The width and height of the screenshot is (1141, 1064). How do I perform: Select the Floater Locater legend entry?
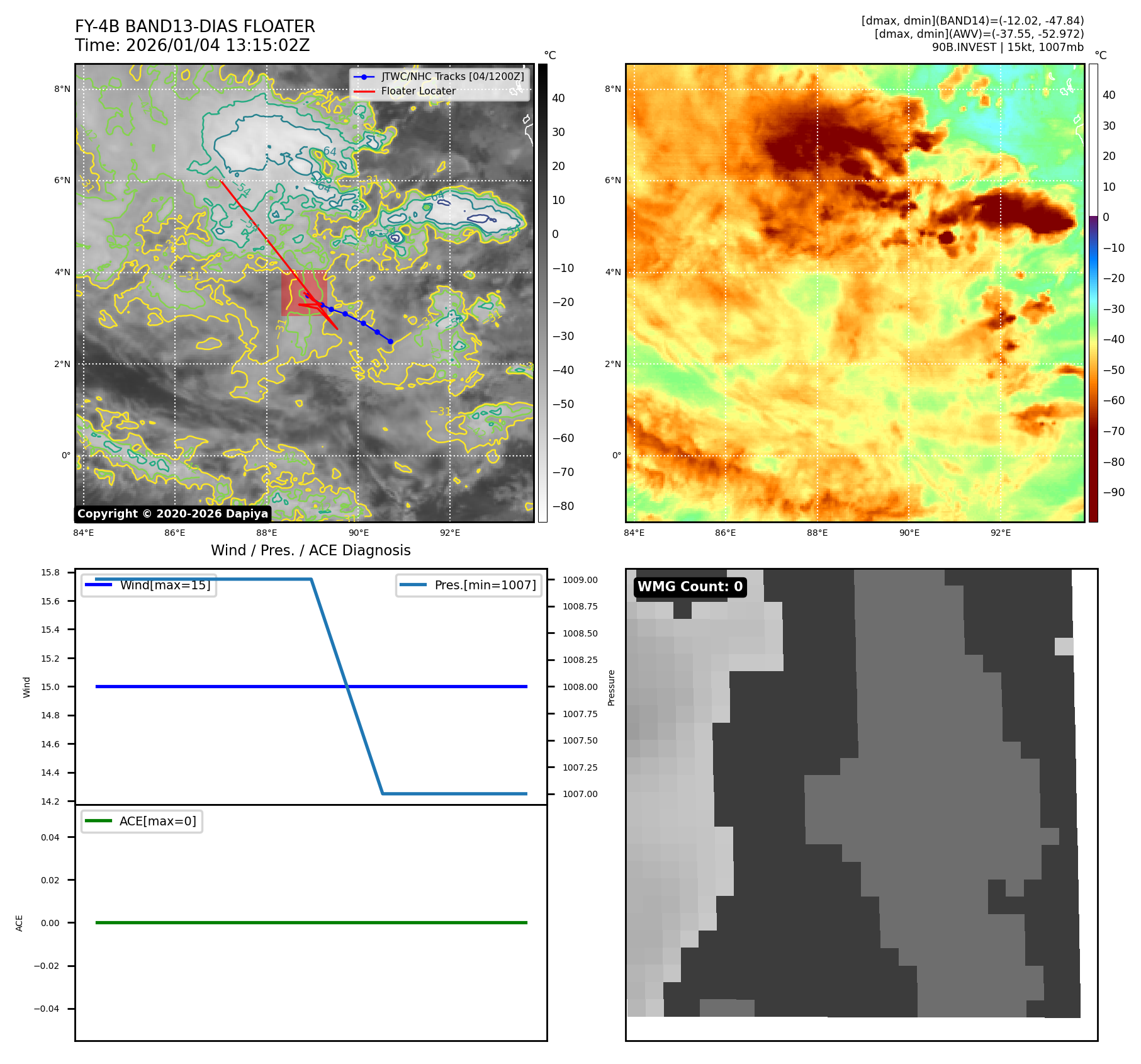(418, 91)
